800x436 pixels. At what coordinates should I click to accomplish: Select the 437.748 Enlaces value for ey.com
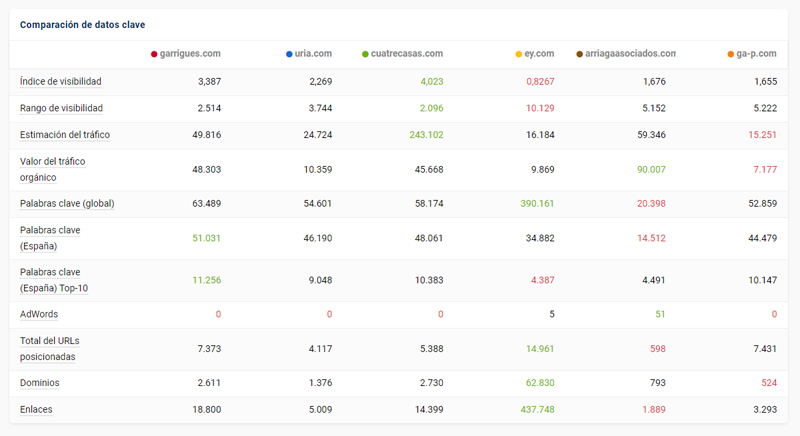(x=536, y=409)
